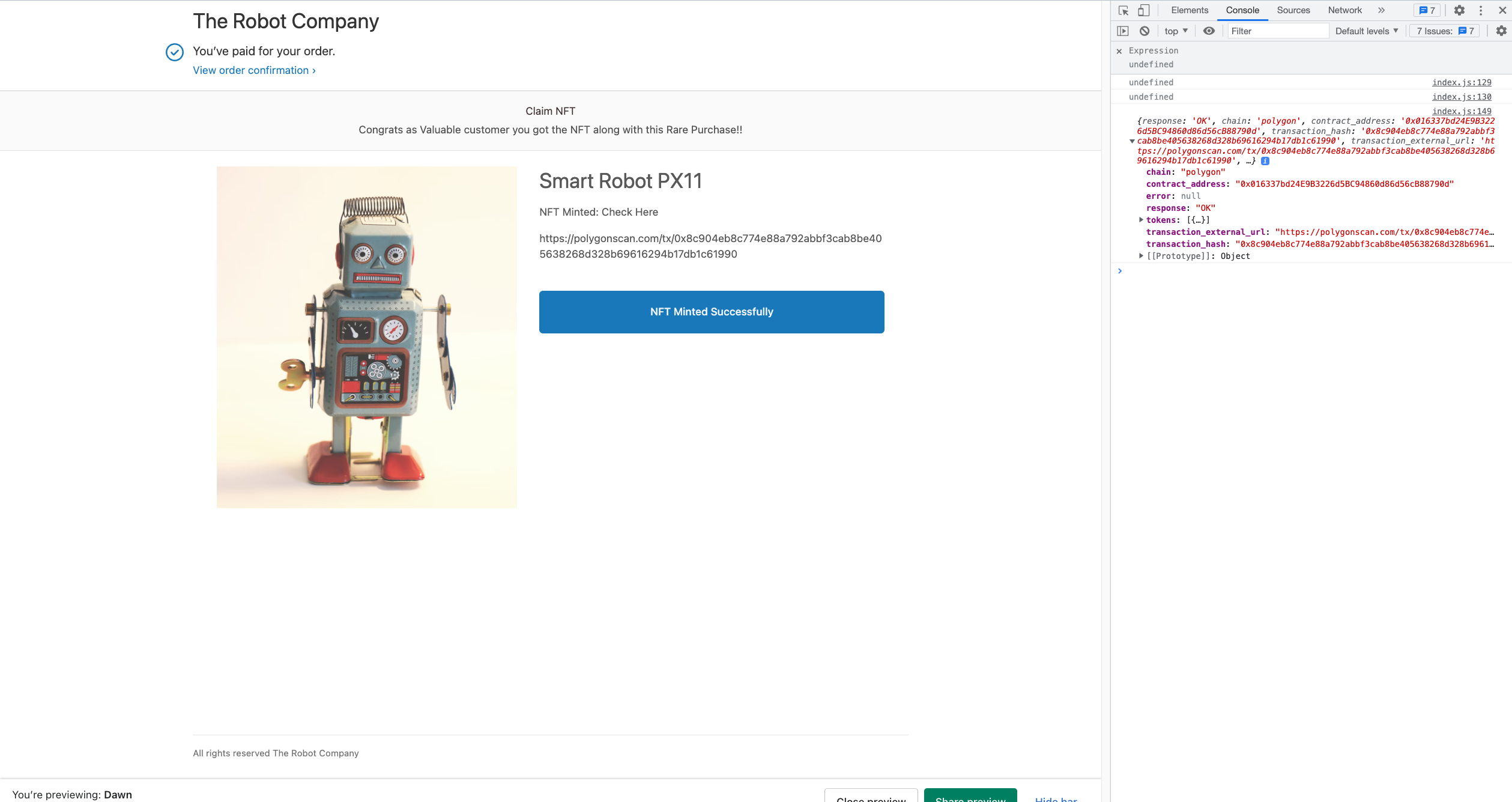The image size is (1512, 802).
Task: Clear the console icon
Action: (1145, 31)
